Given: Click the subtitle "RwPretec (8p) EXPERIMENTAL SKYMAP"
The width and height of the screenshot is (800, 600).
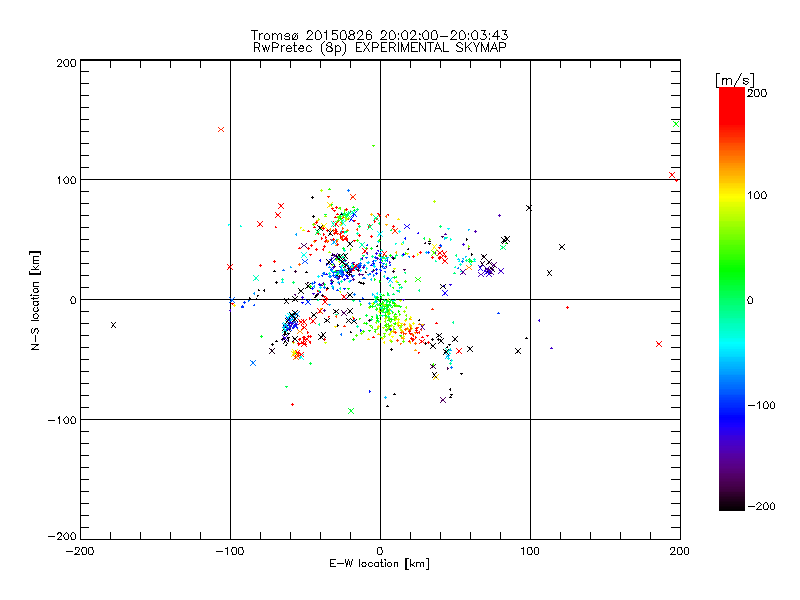Looking at the screenshot, I should click(380, 48).
